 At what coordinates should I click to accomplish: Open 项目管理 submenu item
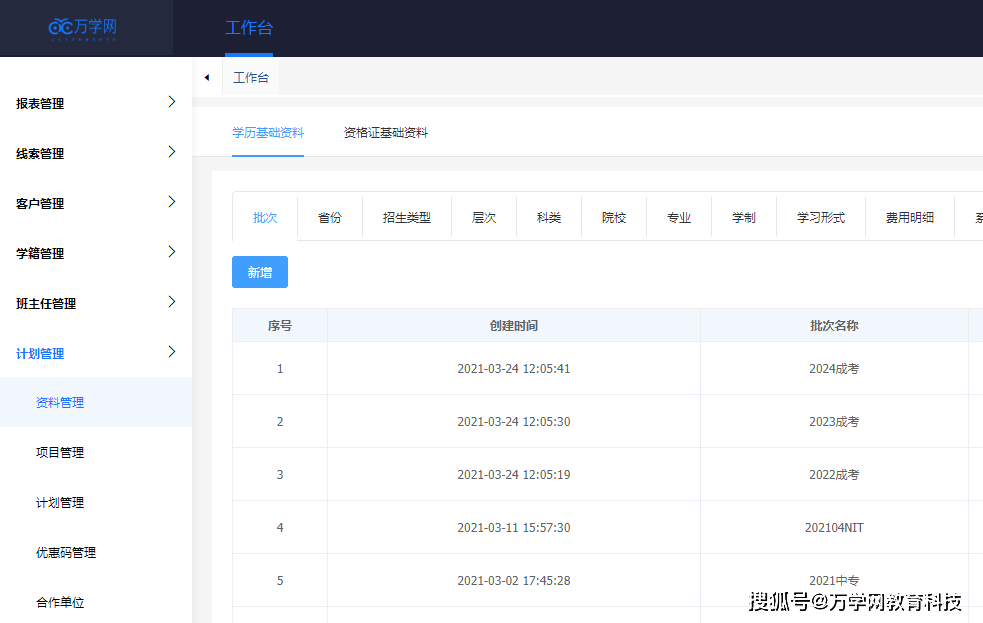pos(60,453)
